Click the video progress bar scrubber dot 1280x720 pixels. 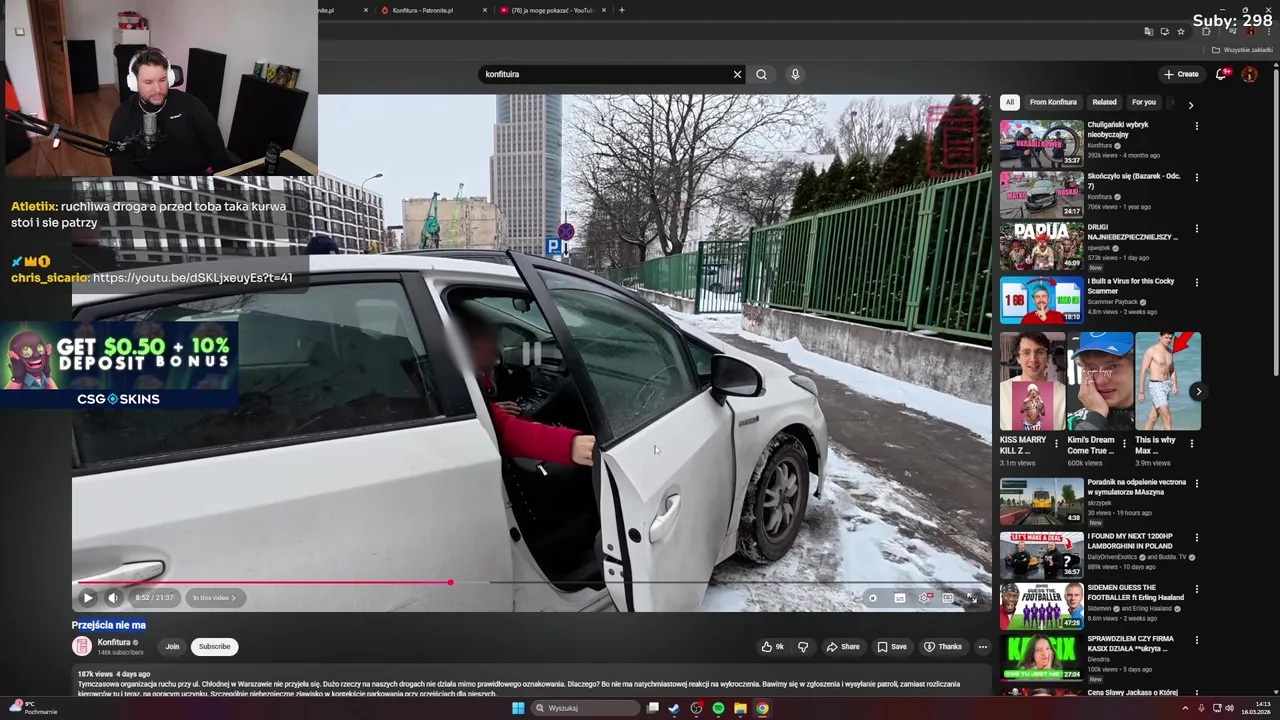click(450, 582)
